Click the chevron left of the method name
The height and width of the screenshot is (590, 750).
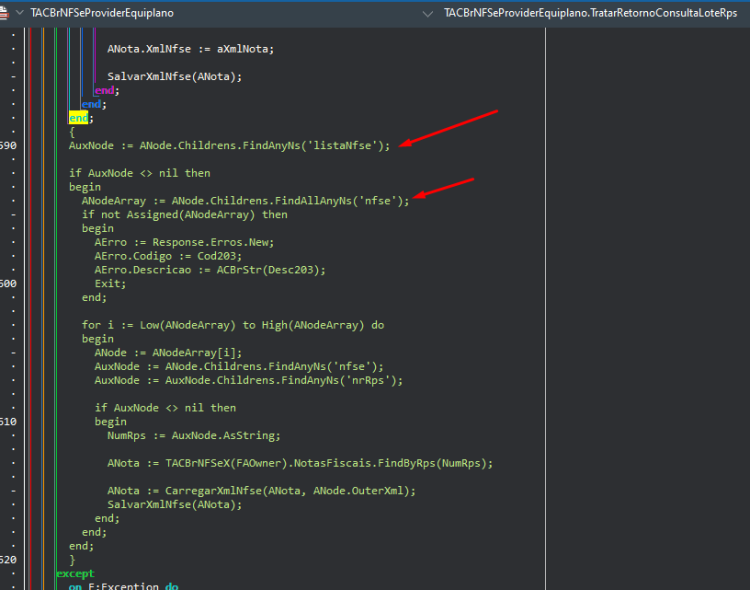pos(428,14)
